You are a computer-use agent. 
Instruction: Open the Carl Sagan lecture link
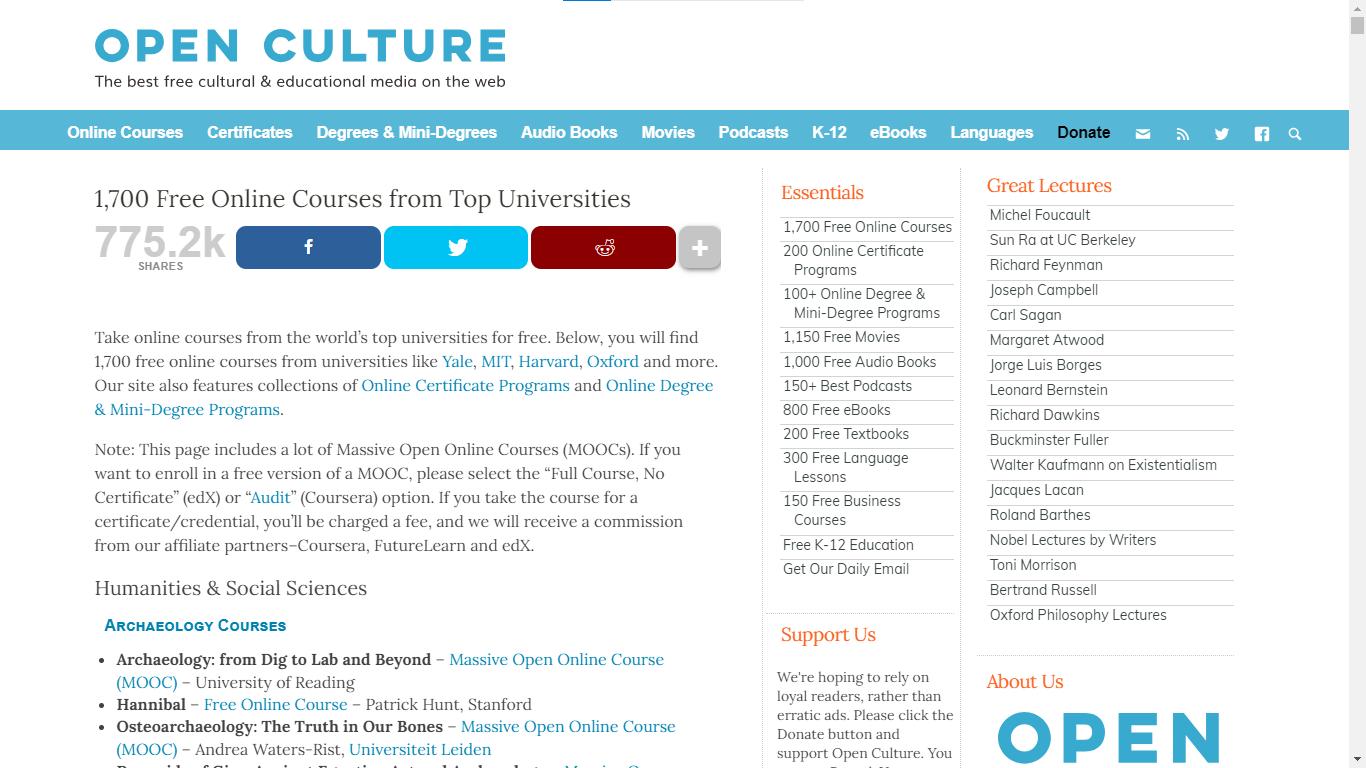(x=1025, y=315)
